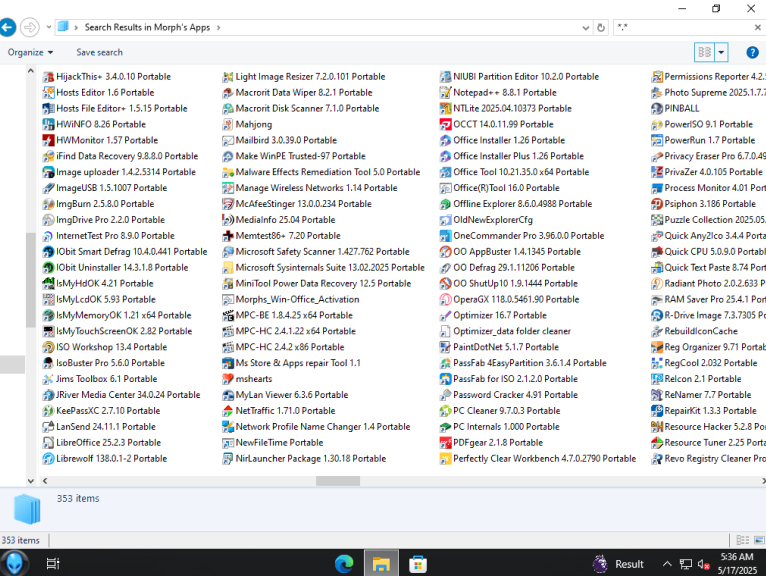
Task: Click the Search Results in Morph's Apps breadcrumb
Action: coord(147,27)
